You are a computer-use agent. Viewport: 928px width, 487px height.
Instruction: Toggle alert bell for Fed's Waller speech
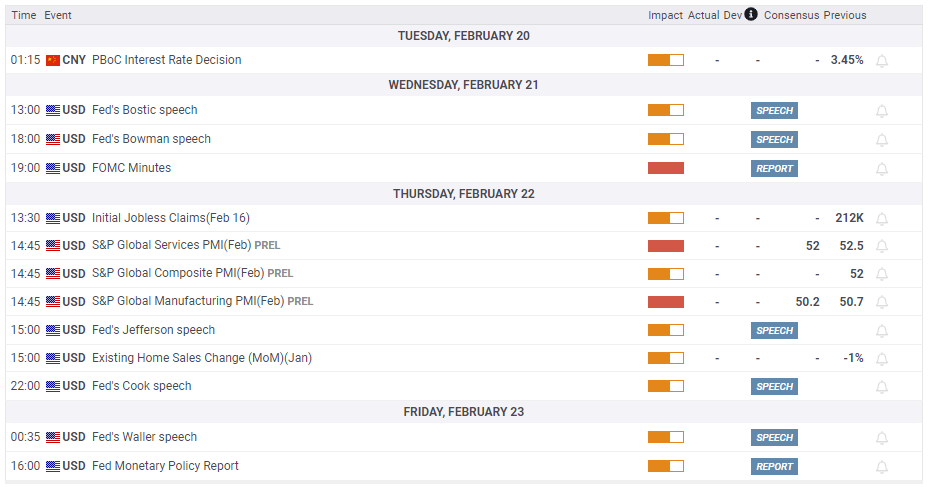(x=882, y=438)
